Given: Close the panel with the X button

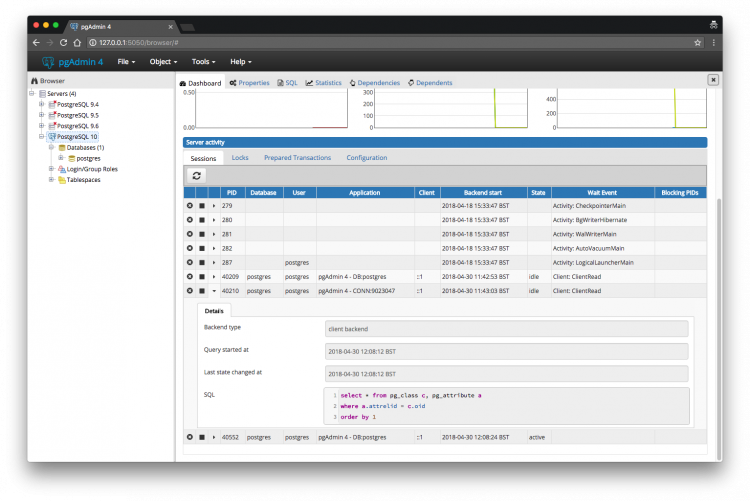Looking at the screenshot, I should point(713,79).
